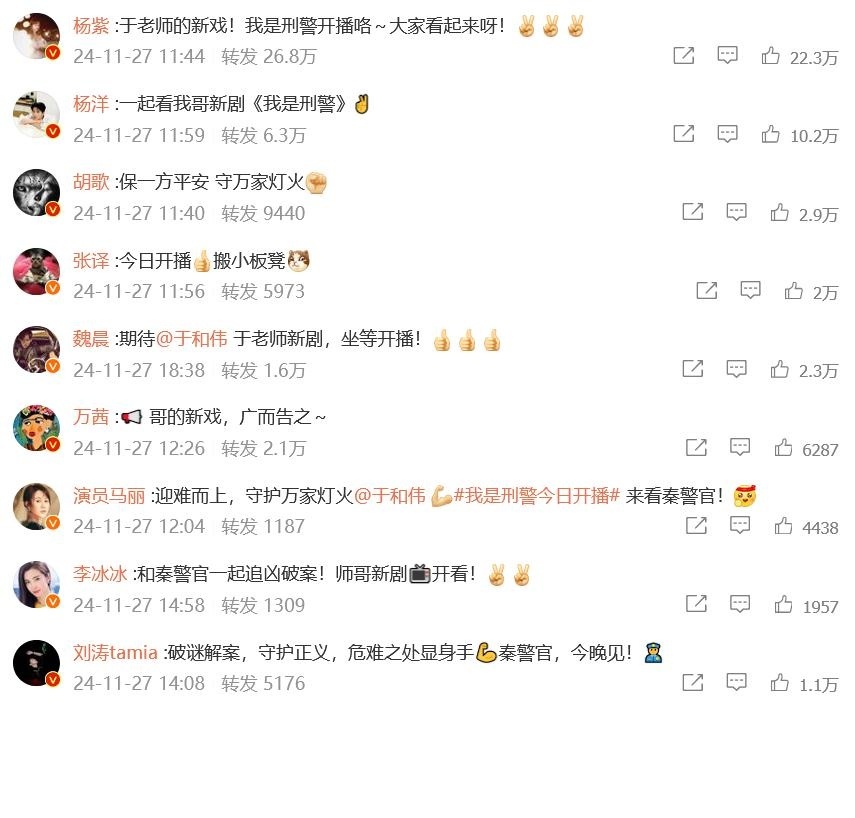Click 杨洋's avatar thumbnail
855x818 pixels.
(37, 115)
